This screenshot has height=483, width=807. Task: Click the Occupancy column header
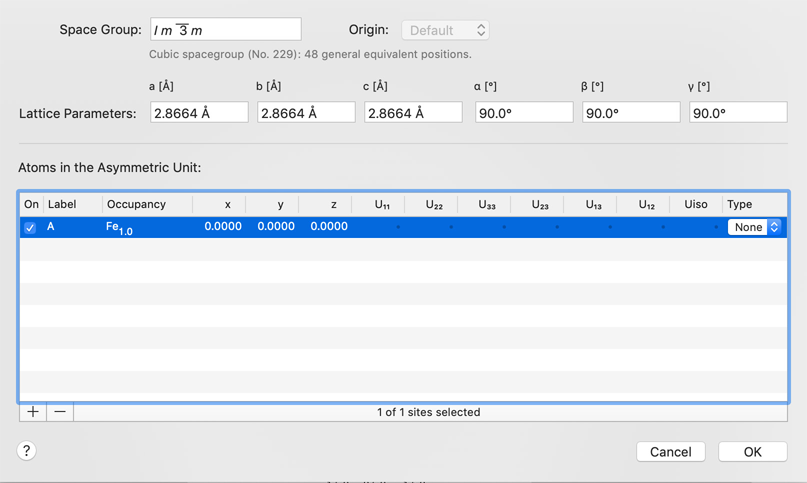(137, 204)
